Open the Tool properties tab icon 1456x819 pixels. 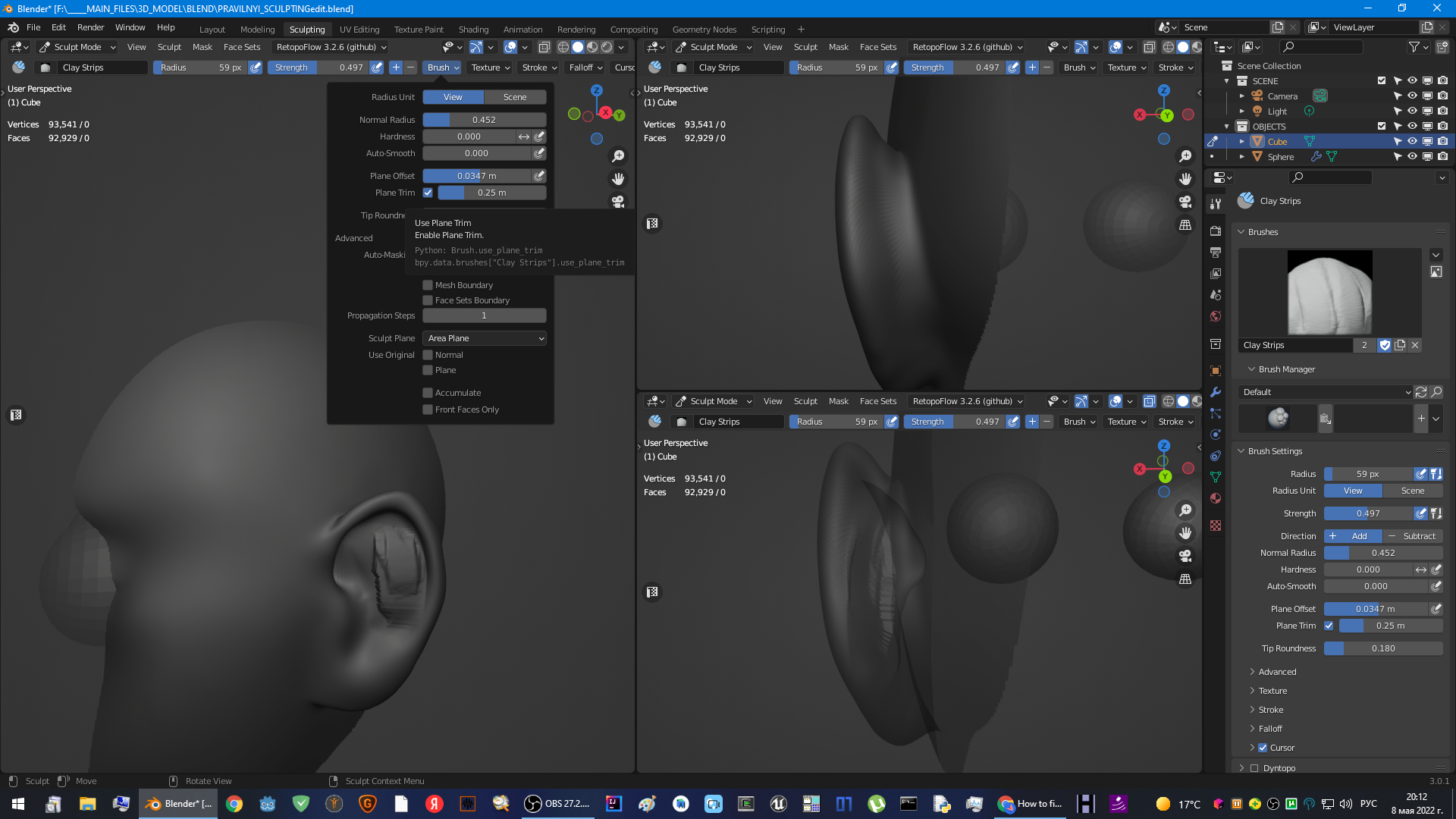1216,204
